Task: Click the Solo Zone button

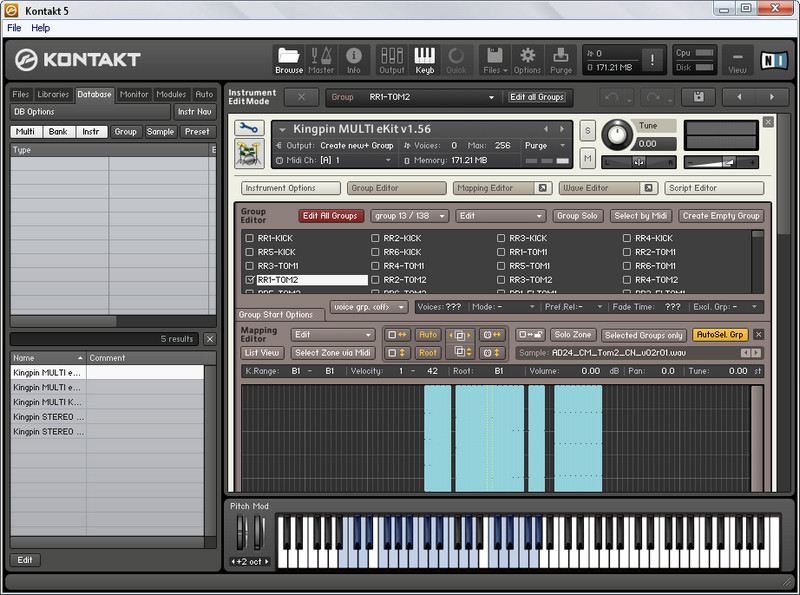Action: (x=572, y=335)
